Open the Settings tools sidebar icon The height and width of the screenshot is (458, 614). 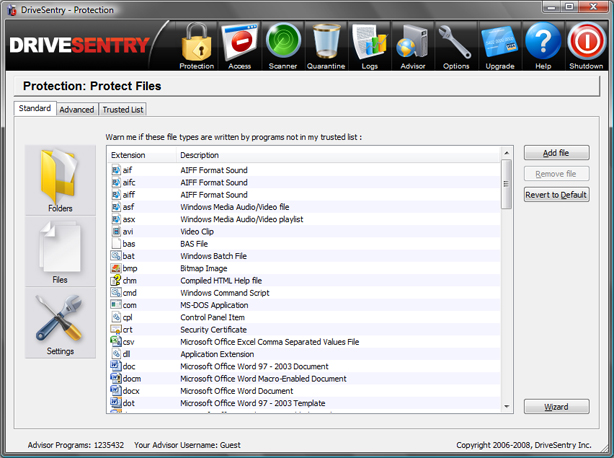point(60,323)
